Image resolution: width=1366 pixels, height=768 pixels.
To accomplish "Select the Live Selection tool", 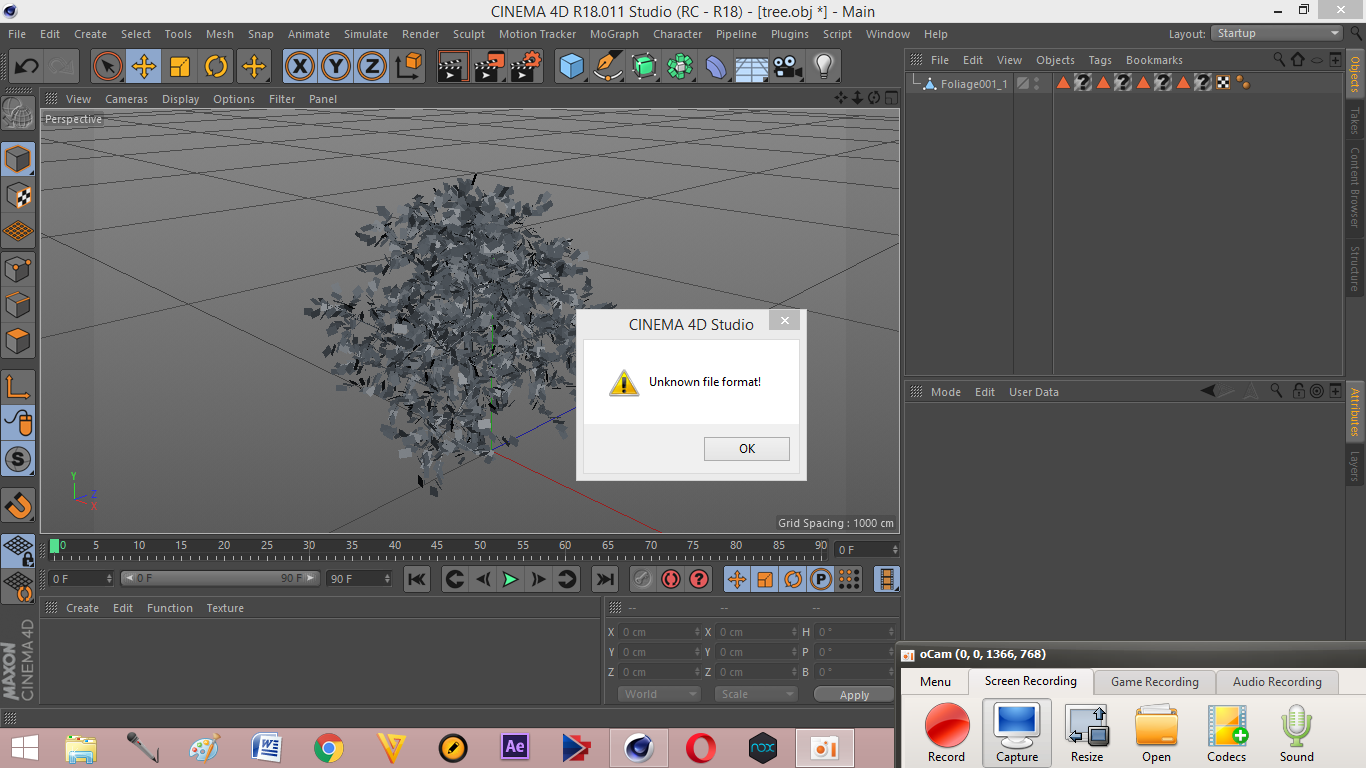I will [108, 67].
